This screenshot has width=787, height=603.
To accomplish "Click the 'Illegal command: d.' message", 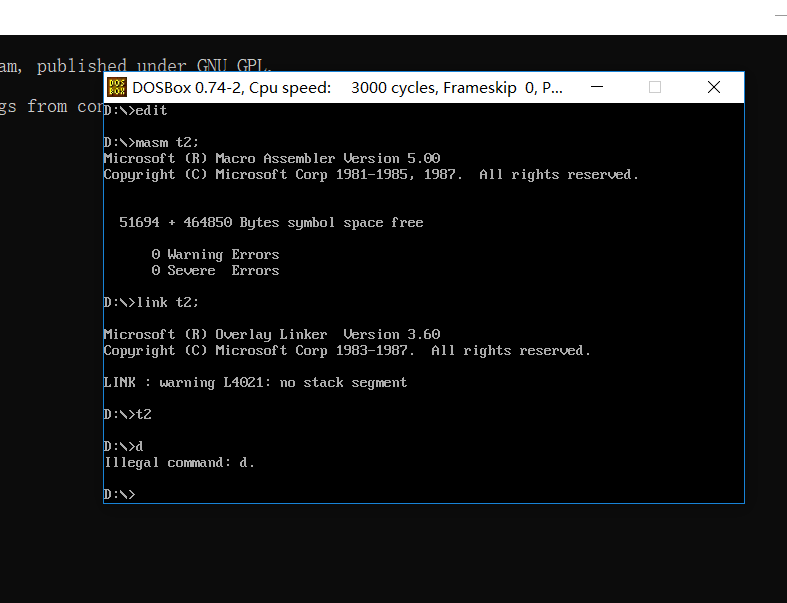I will click(x=179, y=462).
